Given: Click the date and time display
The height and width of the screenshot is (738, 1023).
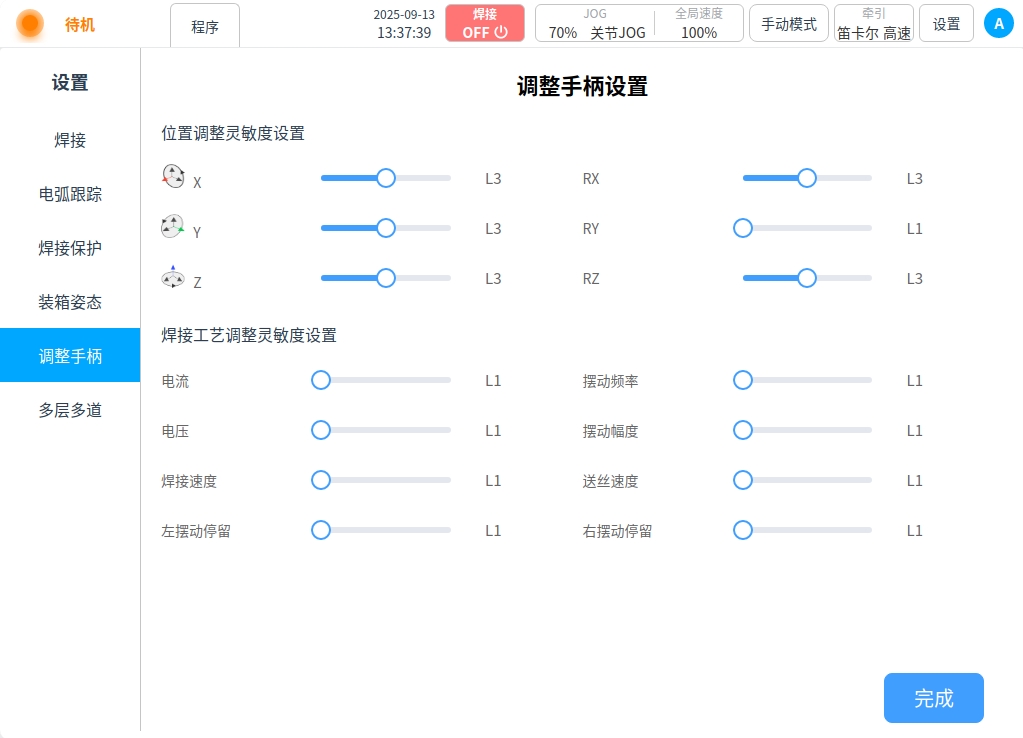Looking at the screenshot, I should click(x=404, y=24).
